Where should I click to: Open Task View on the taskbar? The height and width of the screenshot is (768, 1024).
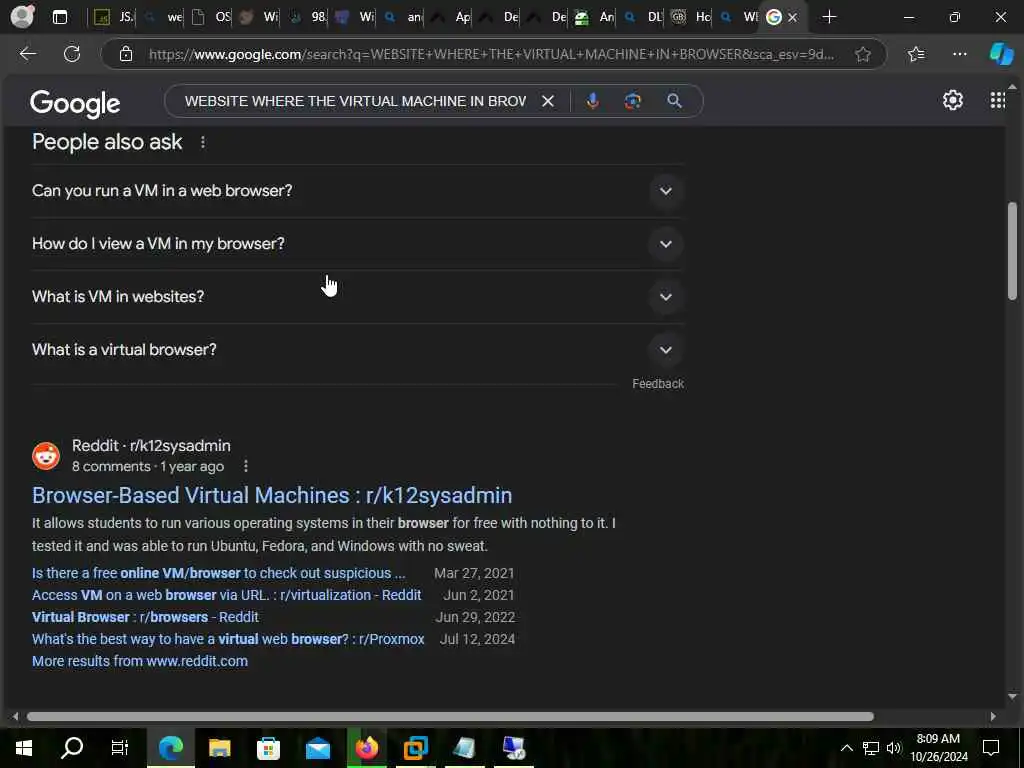(x=120, y=748)
